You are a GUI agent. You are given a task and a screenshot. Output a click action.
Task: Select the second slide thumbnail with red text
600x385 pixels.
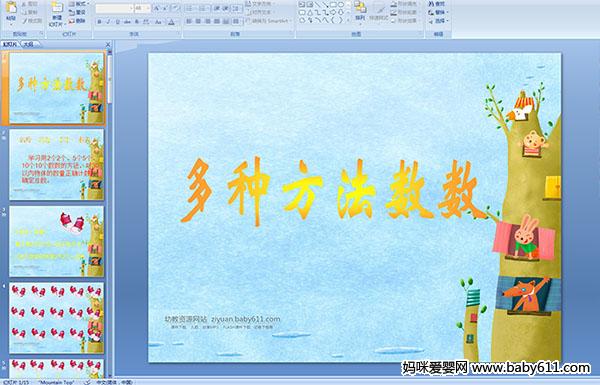pyautogui.click(x=56, y=165)
